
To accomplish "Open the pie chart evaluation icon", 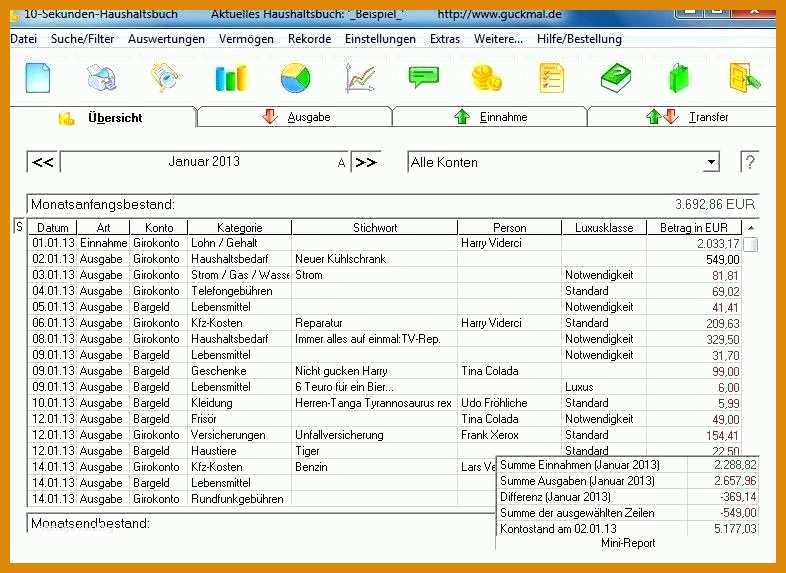I will 296,78.
